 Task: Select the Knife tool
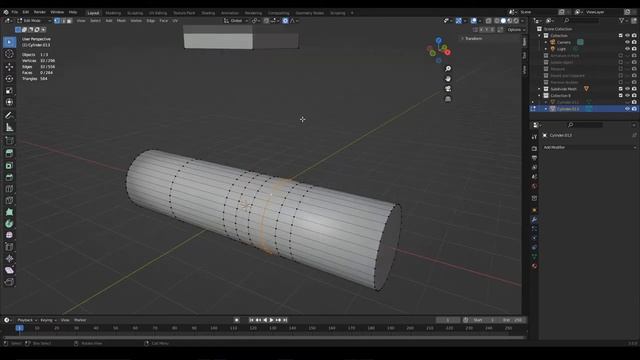pyautogui.click(x=9, y=200)
